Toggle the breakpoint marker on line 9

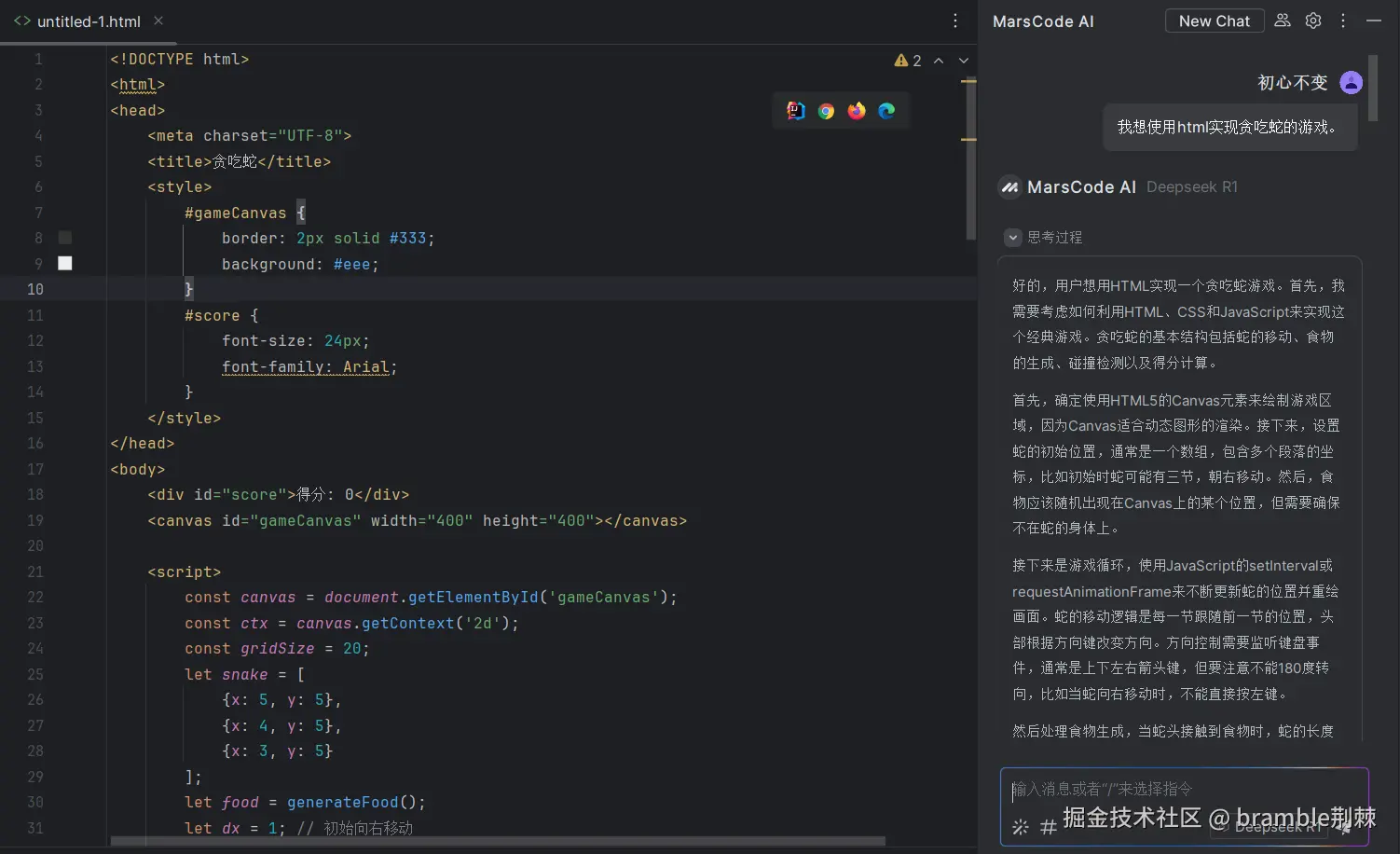(64, 263)
